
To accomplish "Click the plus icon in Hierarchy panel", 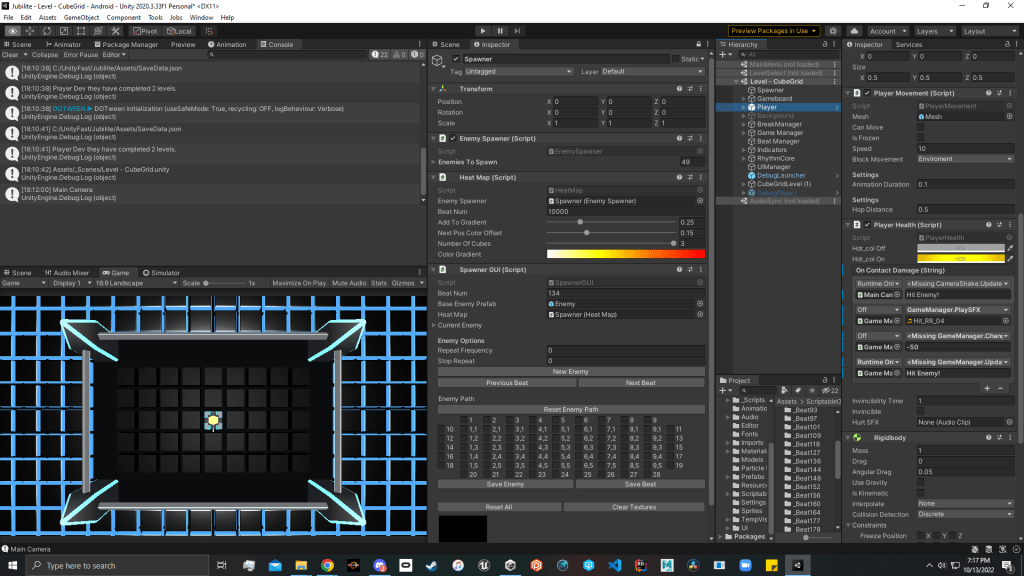I will 723,55.
